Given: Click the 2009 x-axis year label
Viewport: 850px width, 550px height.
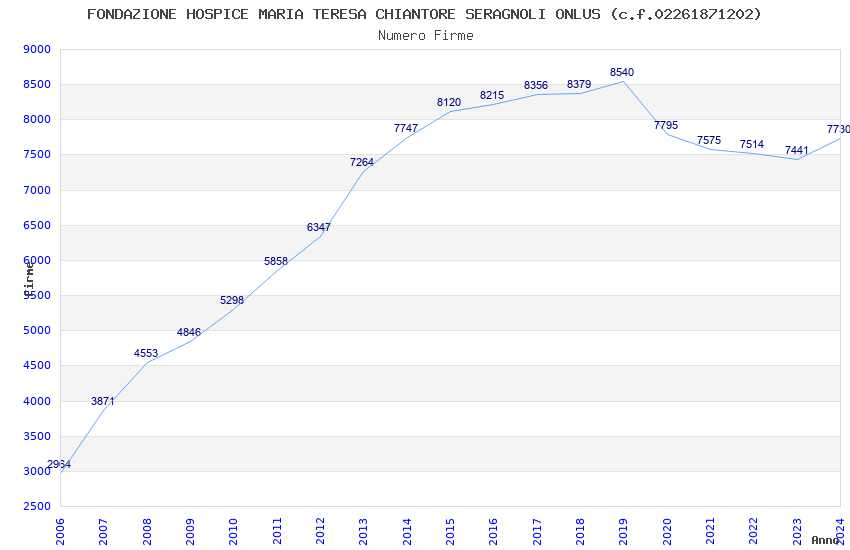Looking at the screenshot, I should point(190,531).
